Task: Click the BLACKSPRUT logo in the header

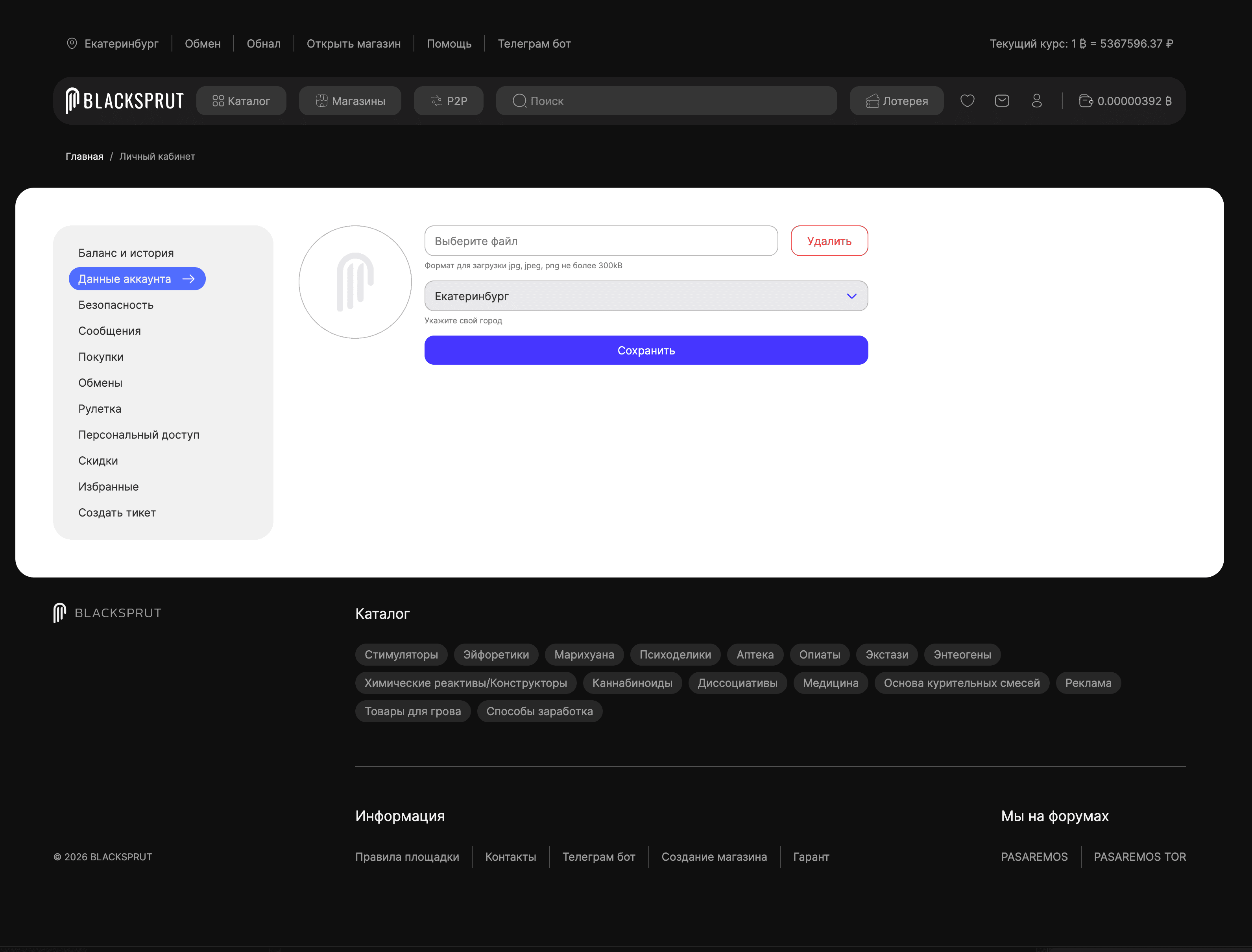Action: pyautogui.click(x=125, y=101)
